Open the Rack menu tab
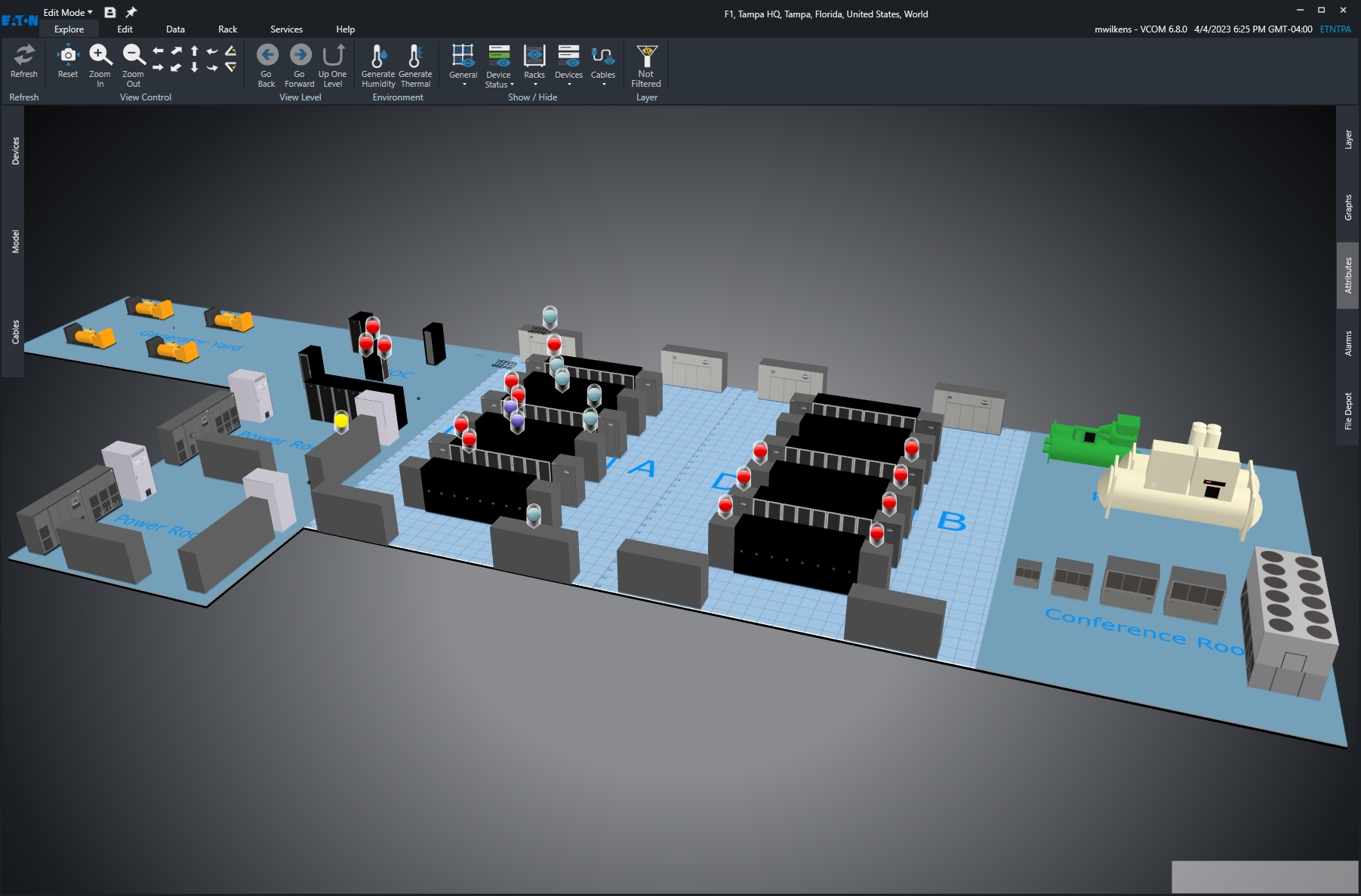 tap(227, 29)
